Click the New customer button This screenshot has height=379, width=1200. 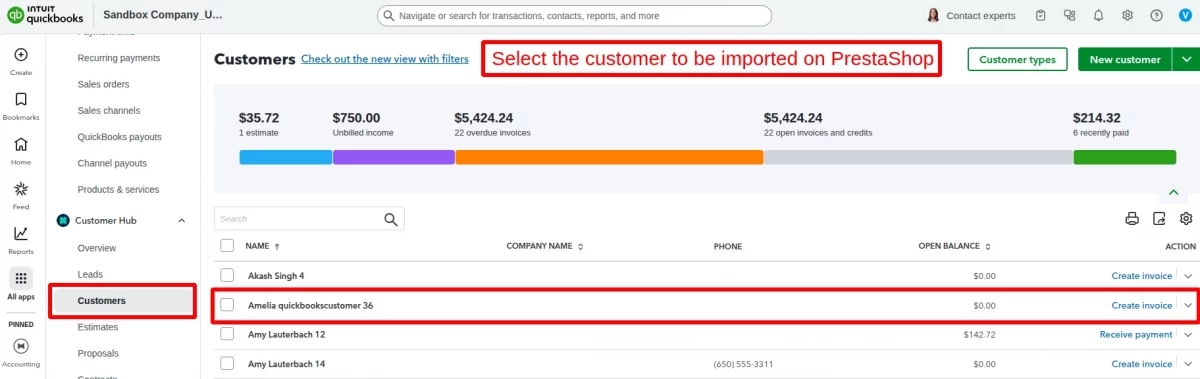1125,60
